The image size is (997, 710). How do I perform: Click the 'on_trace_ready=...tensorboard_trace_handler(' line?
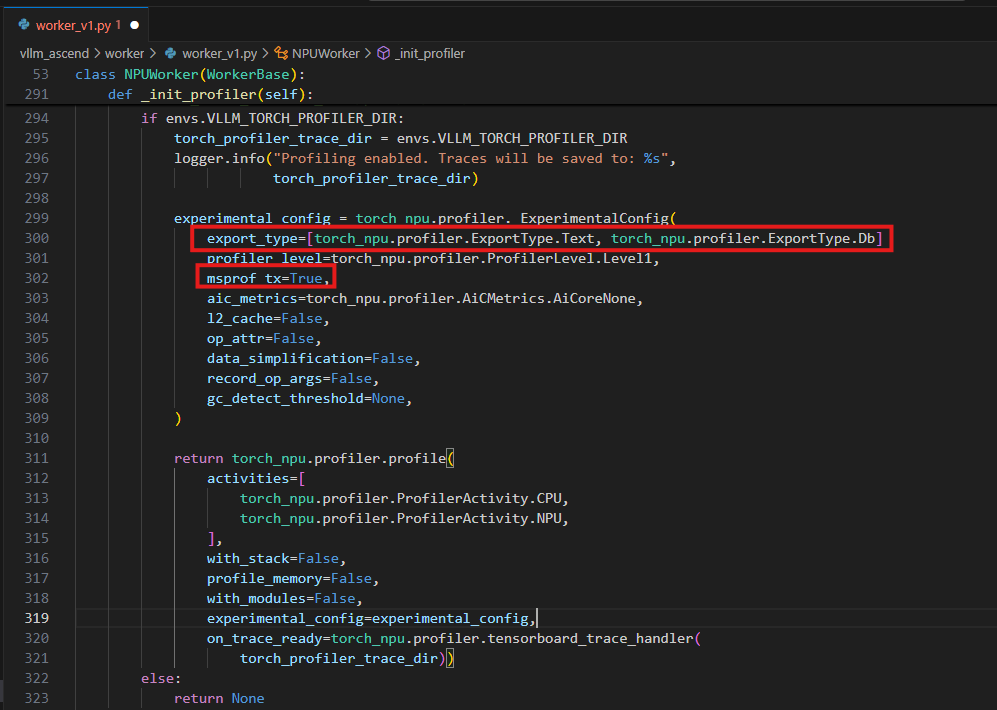(x=453, y=639)
